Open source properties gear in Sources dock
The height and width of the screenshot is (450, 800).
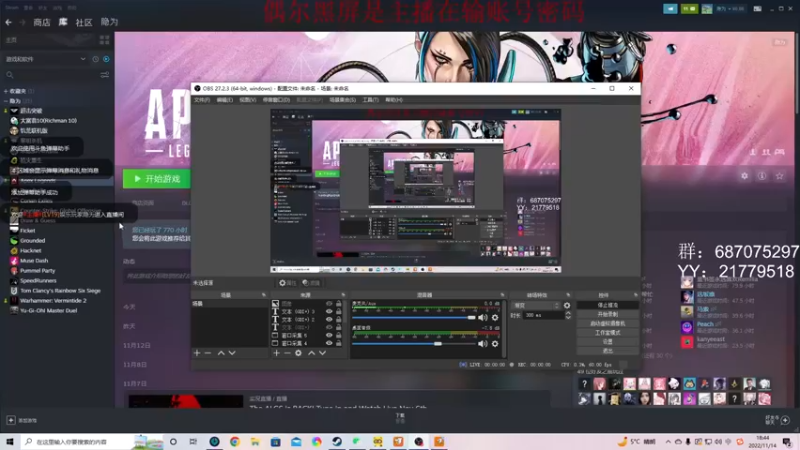[298, 353]
